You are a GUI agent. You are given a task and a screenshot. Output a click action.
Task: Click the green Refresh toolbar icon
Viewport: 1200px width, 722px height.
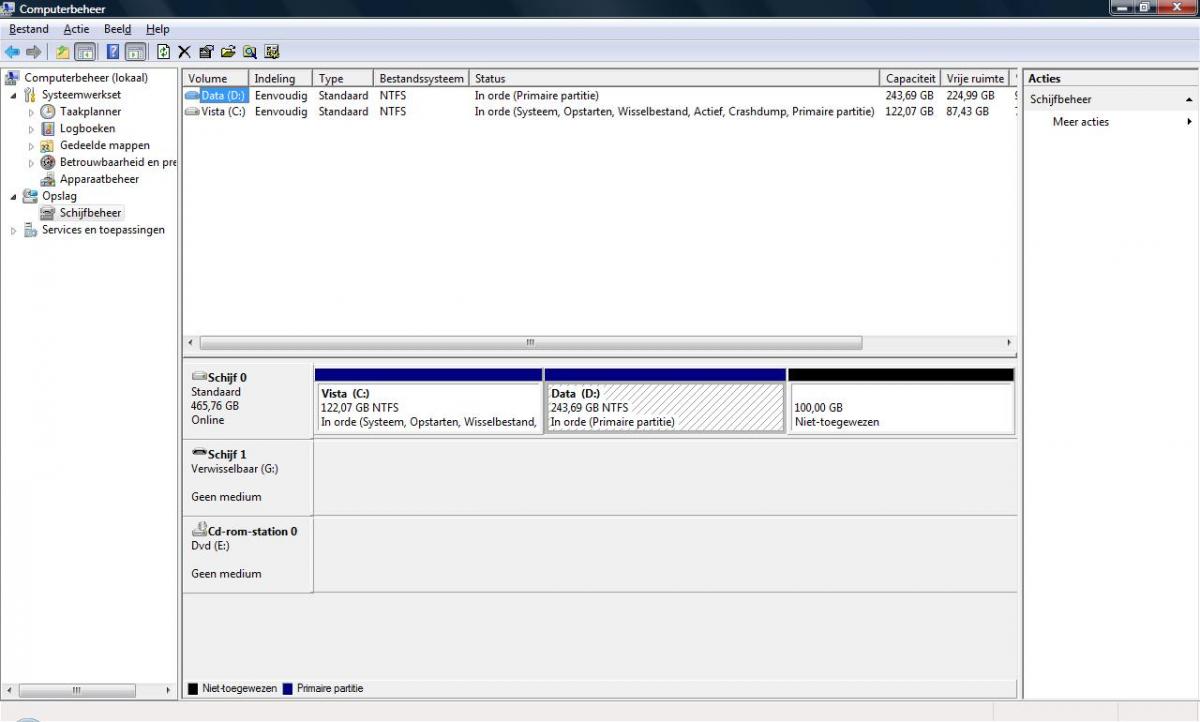pos(163,52)
